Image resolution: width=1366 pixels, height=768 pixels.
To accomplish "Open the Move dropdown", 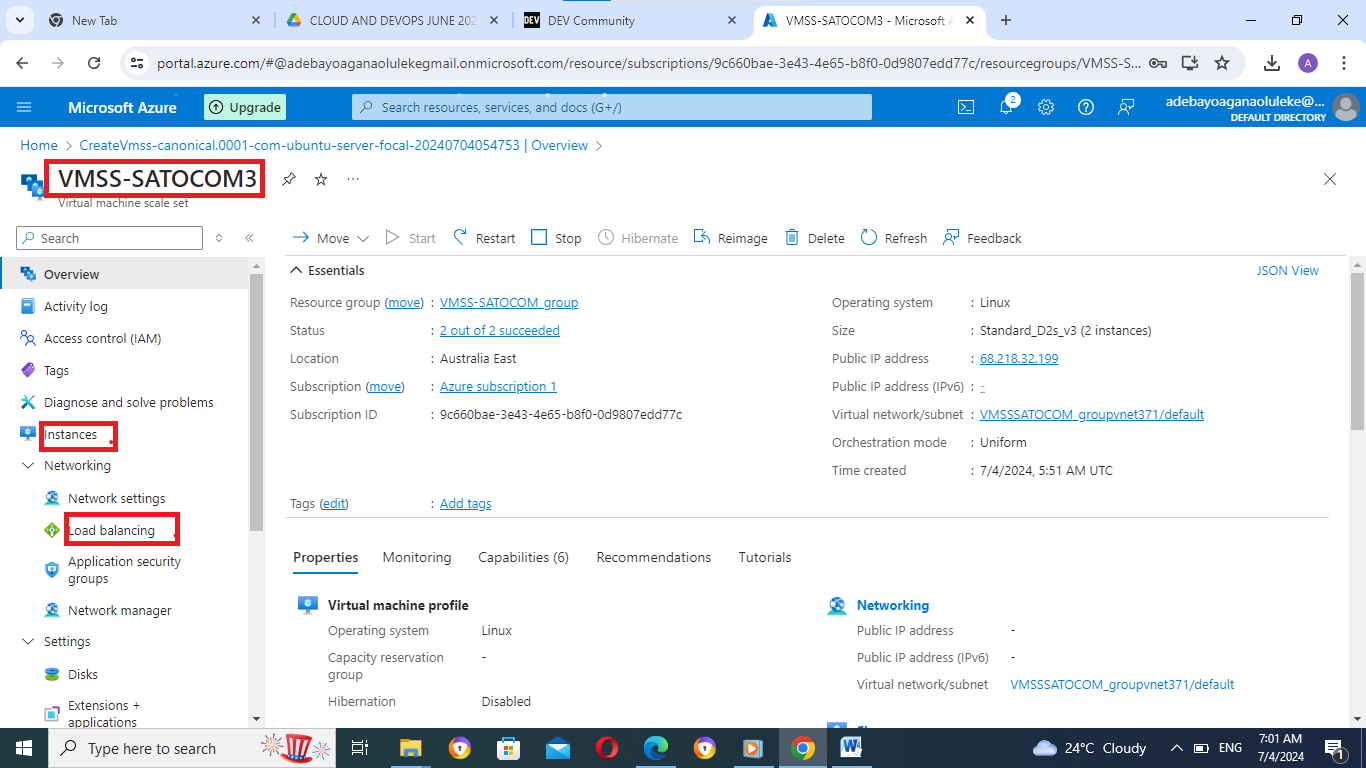I will [331, 238].
